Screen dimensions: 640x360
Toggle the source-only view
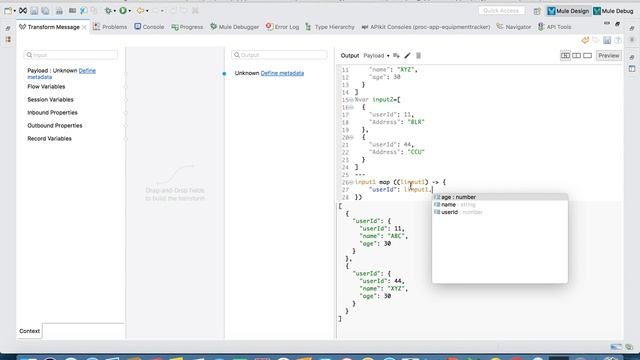point(587,56)
